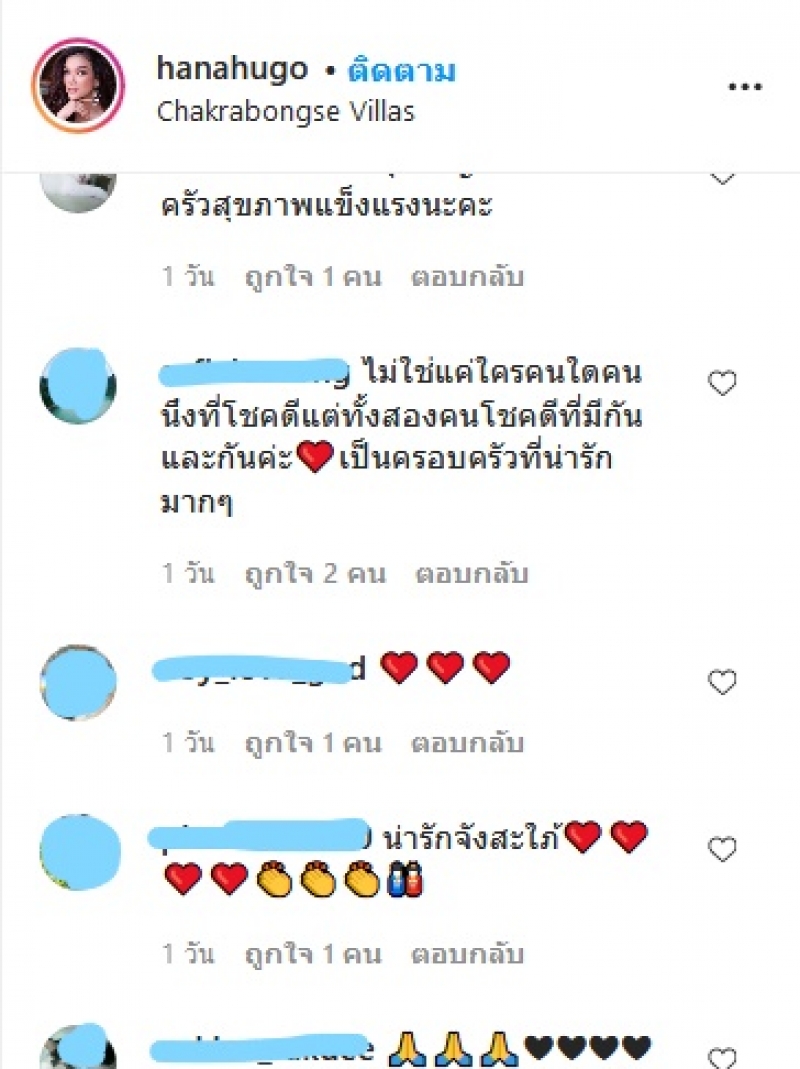Reply to the comment with 2 likes
This screenshot has width=800, height=1069.
(471, 573)
